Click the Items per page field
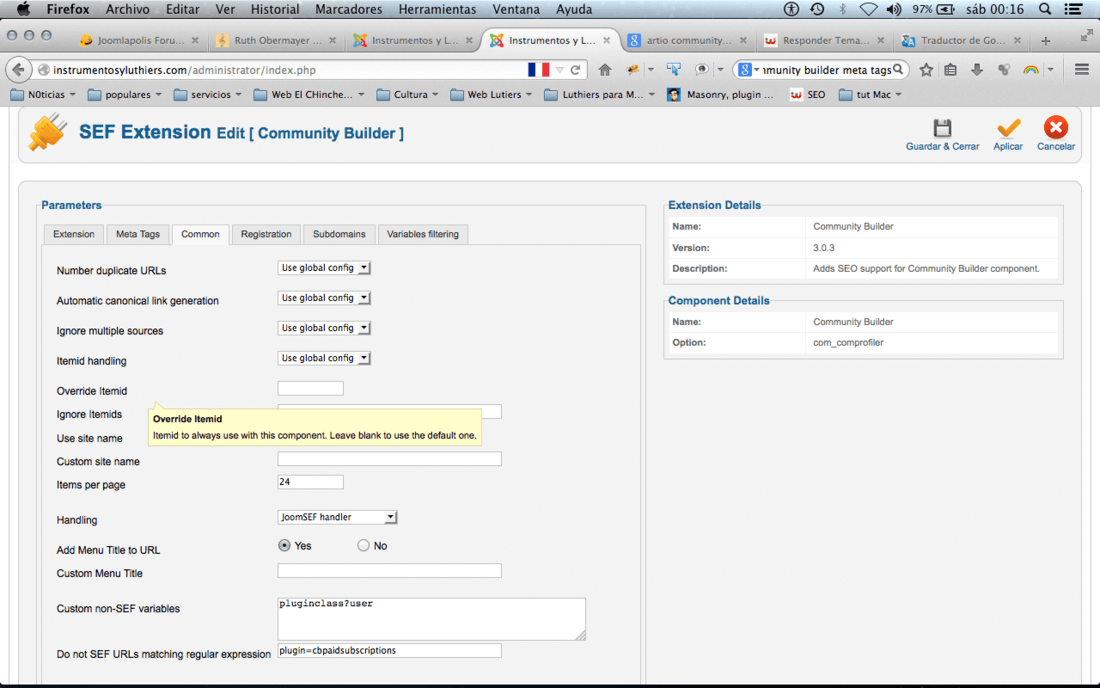1100x688 pixels. pos(310,482)
